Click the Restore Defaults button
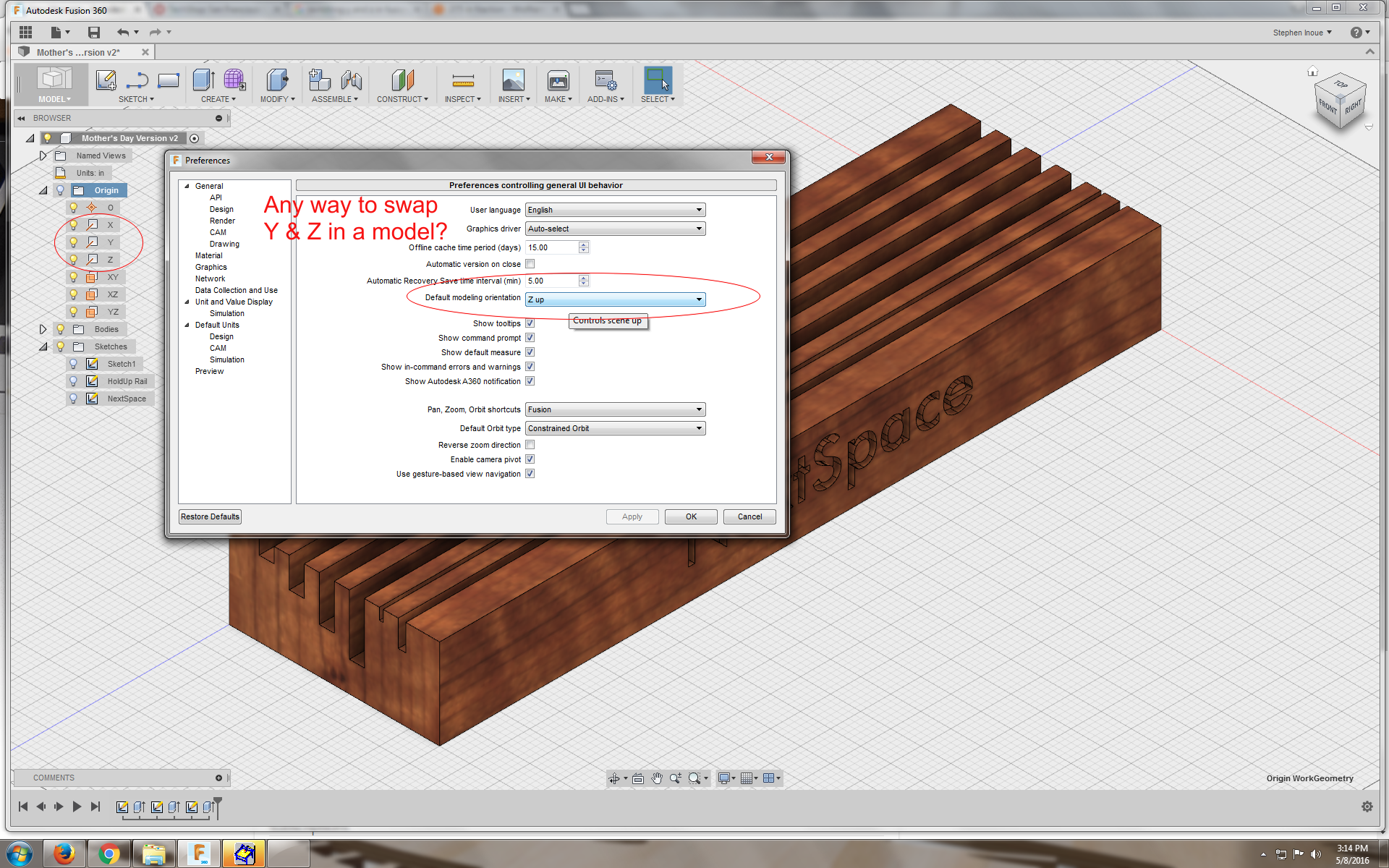The image size is (1389, 868). (x=209, y=516)
